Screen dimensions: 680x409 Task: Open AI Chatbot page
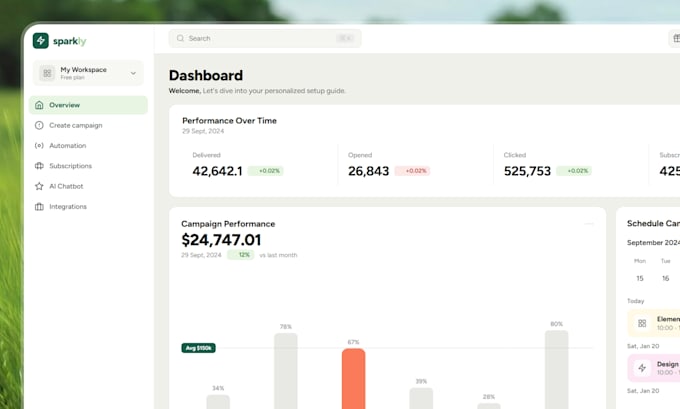(66, 186)
